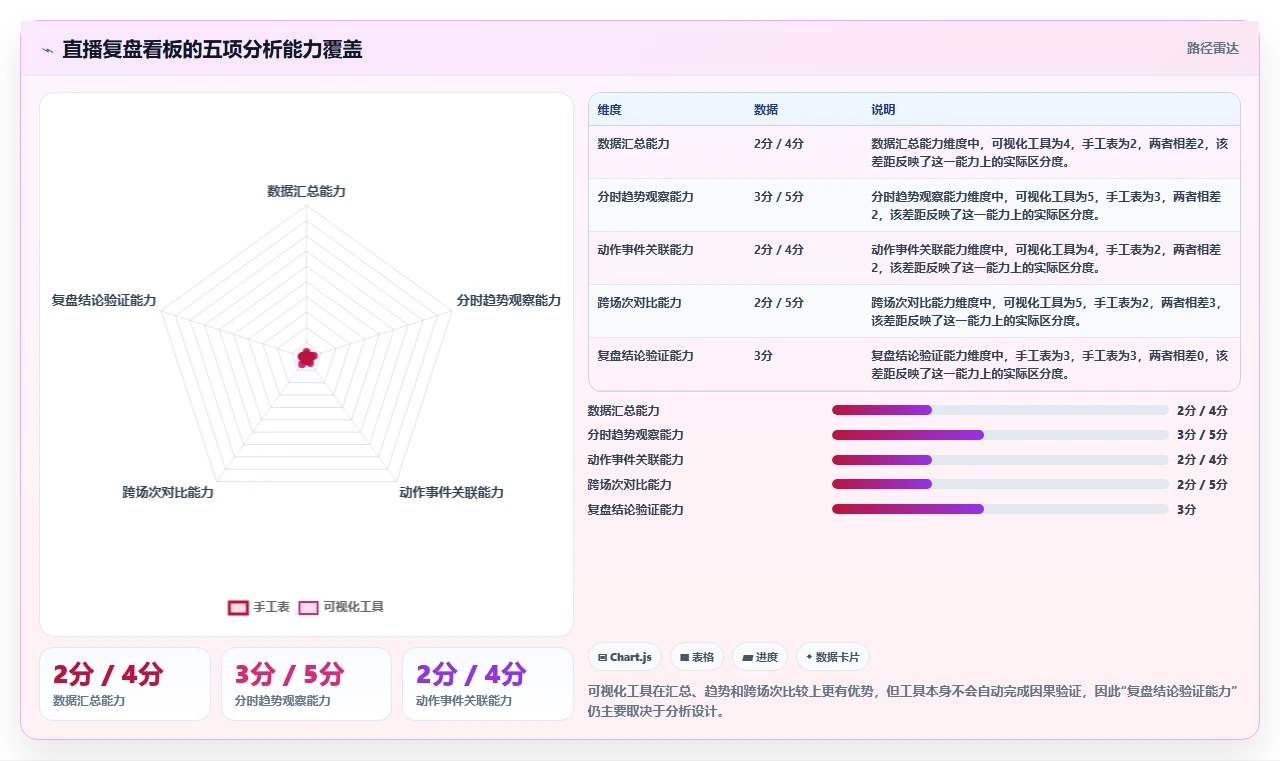Click the 3分 value beside the last progress bar
Viewport: 1280px width, 761px height.
coord(1187,509)
